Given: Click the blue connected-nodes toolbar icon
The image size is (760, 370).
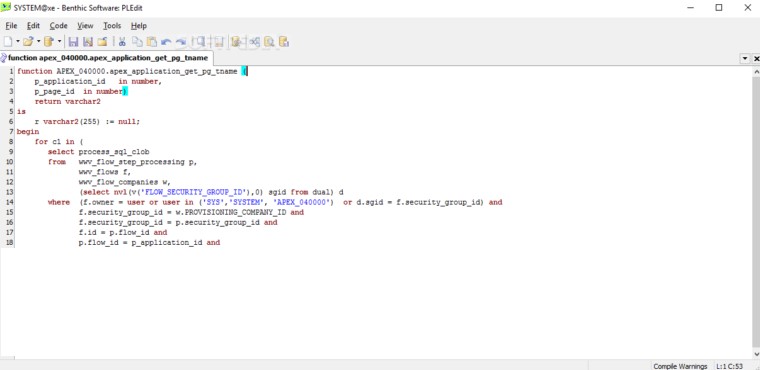Looking at the screenshot, I should pyautogui.click(x=254, y=42).
